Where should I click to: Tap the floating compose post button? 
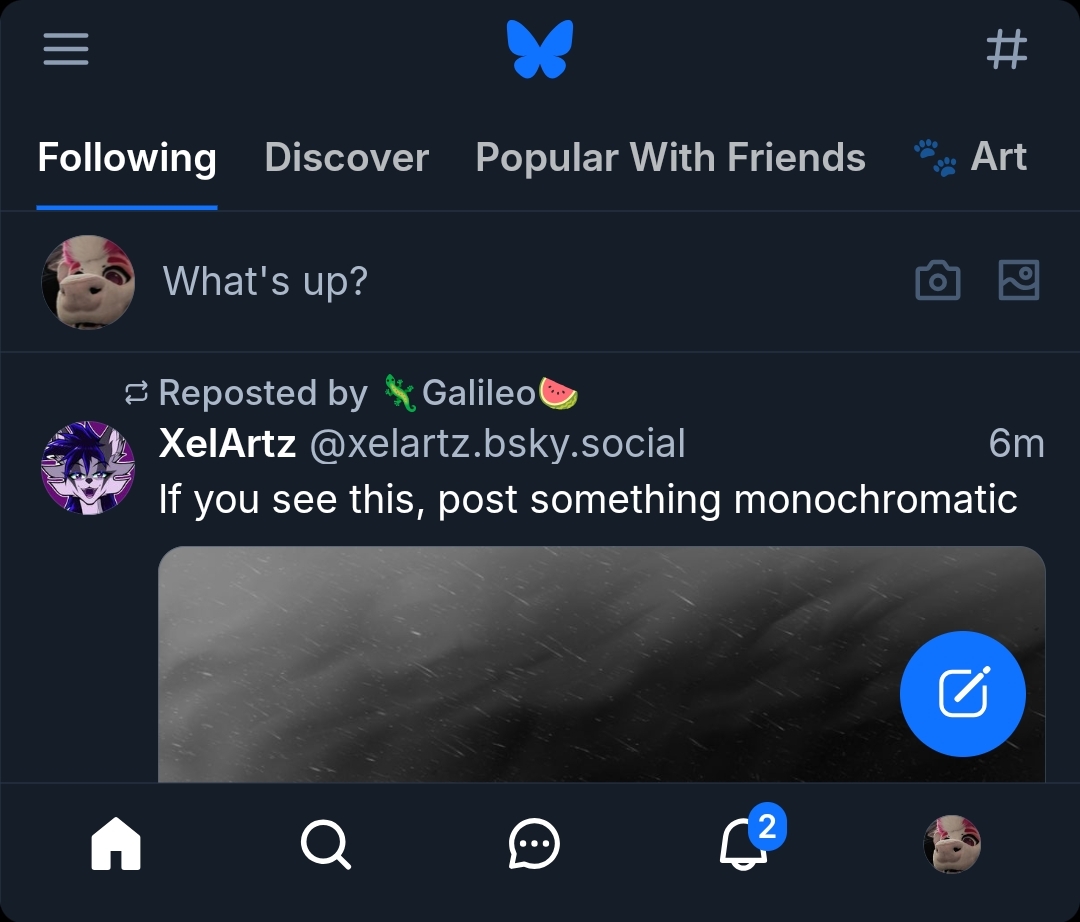[x=962, y=694]
